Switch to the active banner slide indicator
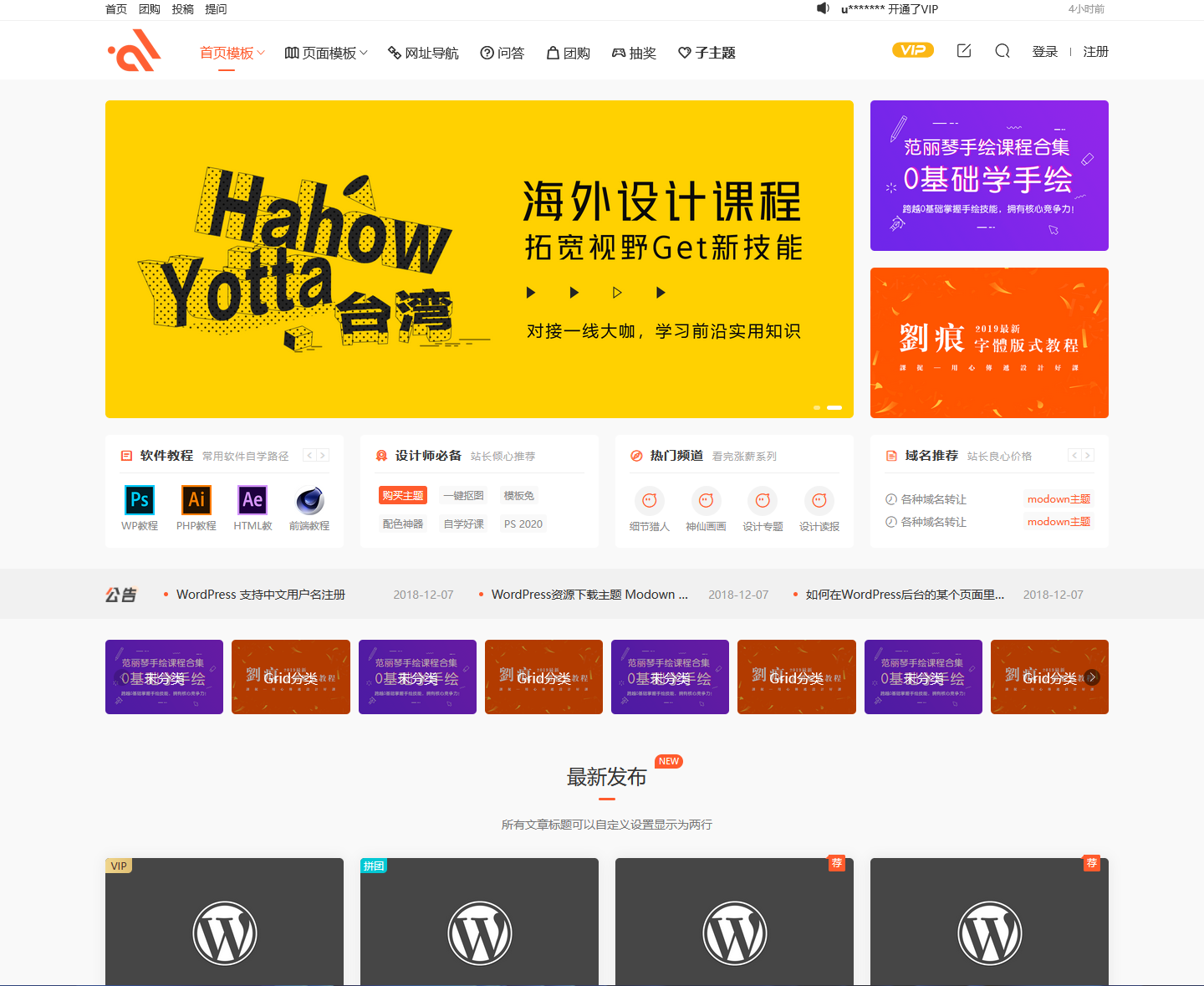 [834, 407]
